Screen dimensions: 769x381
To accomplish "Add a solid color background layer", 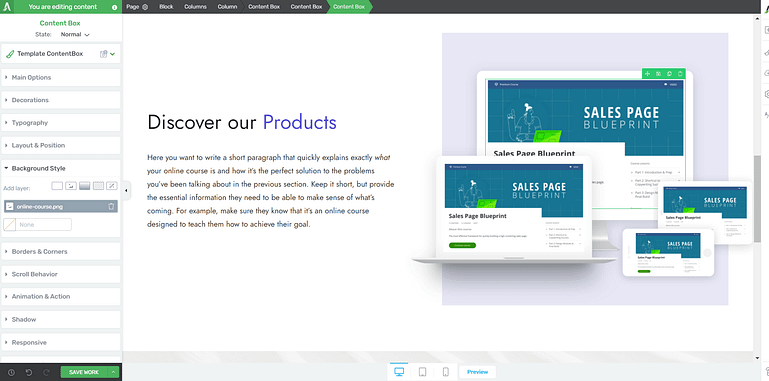I will click(57, 186).
